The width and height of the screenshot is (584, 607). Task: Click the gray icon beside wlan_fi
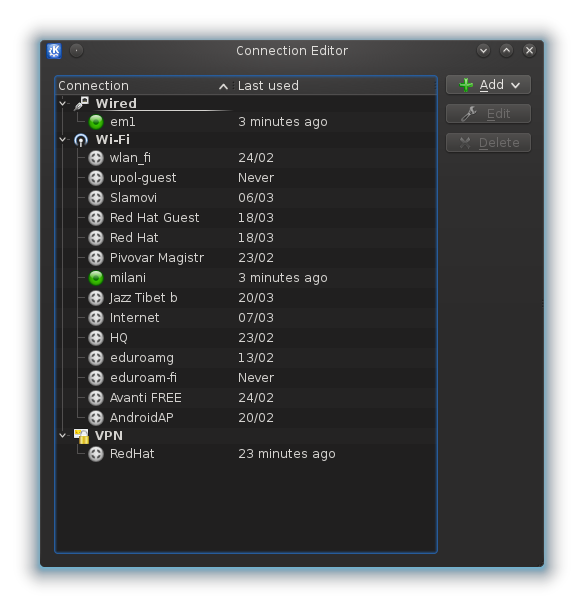tap(96, 158)
